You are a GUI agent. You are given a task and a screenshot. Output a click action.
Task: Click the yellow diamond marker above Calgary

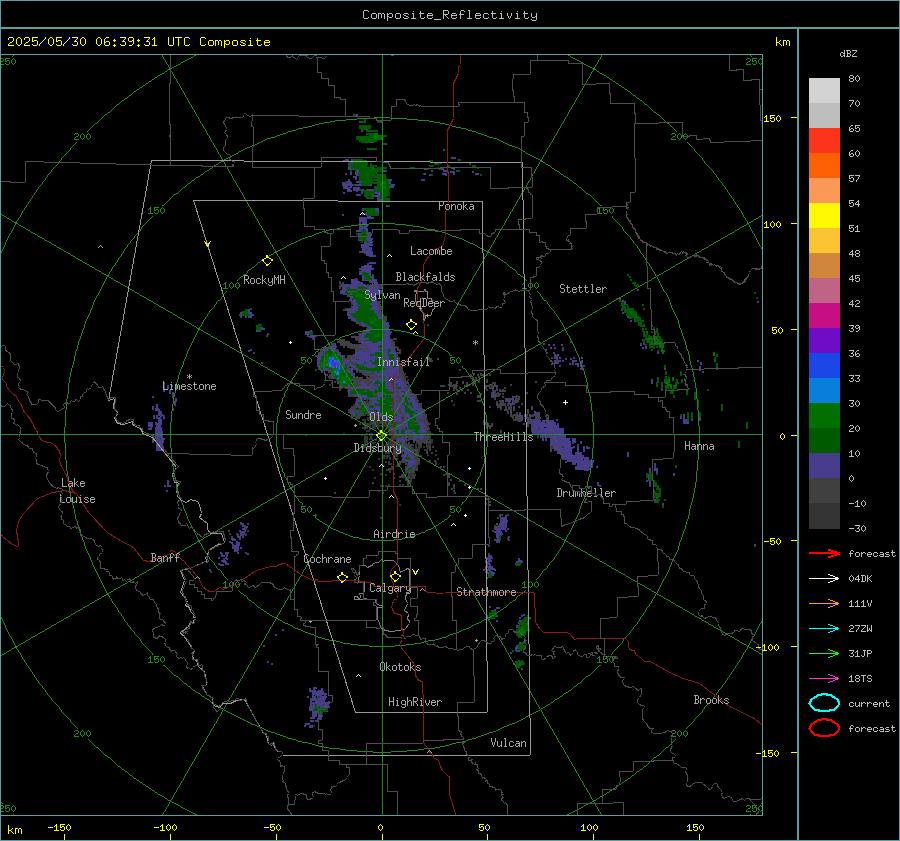click(395, 576)
